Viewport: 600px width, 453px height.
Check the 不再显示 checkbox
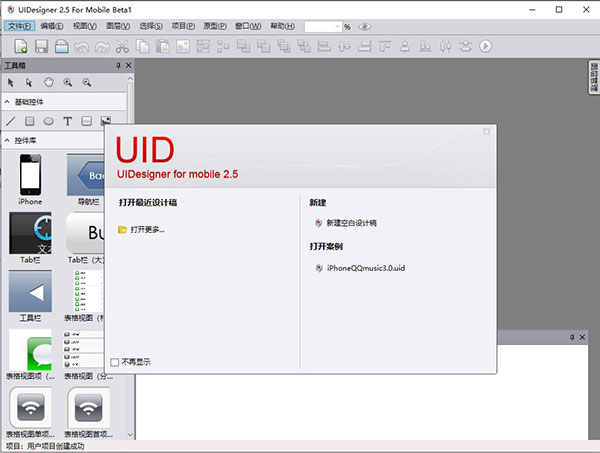[x=115, y=362]
